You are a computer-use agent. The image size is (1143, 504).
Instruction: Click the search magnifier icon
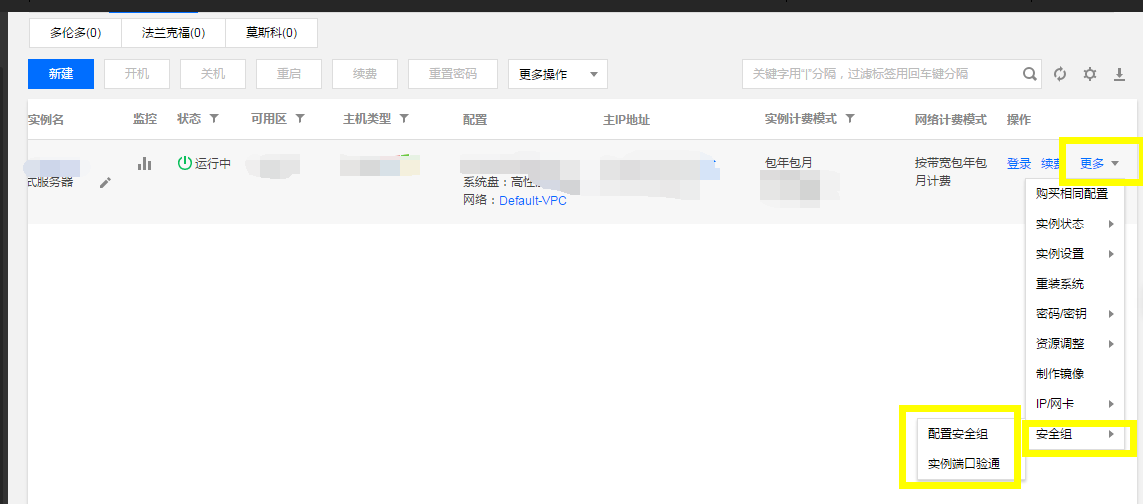point(1029,74)
